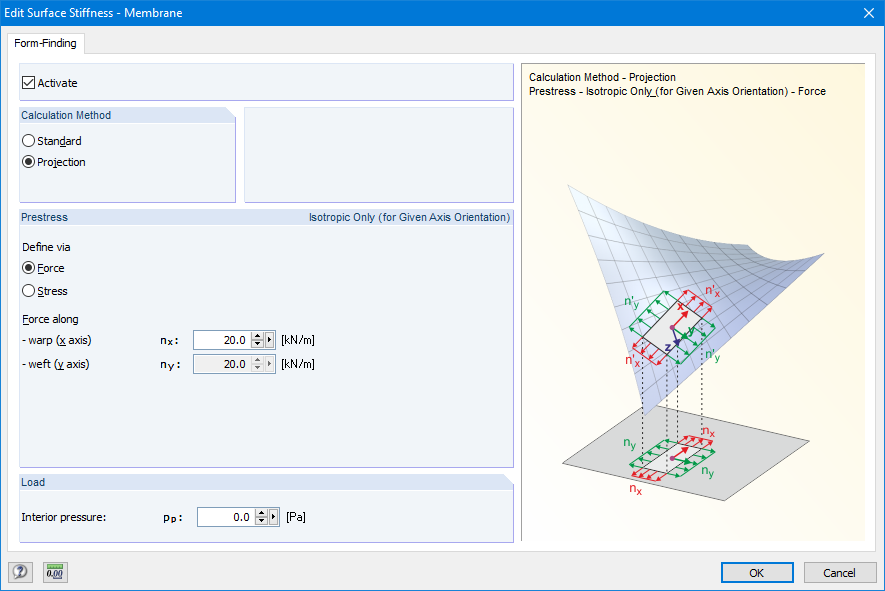
Task: Select the Standard calculation method
Action: tap(30, 140)
